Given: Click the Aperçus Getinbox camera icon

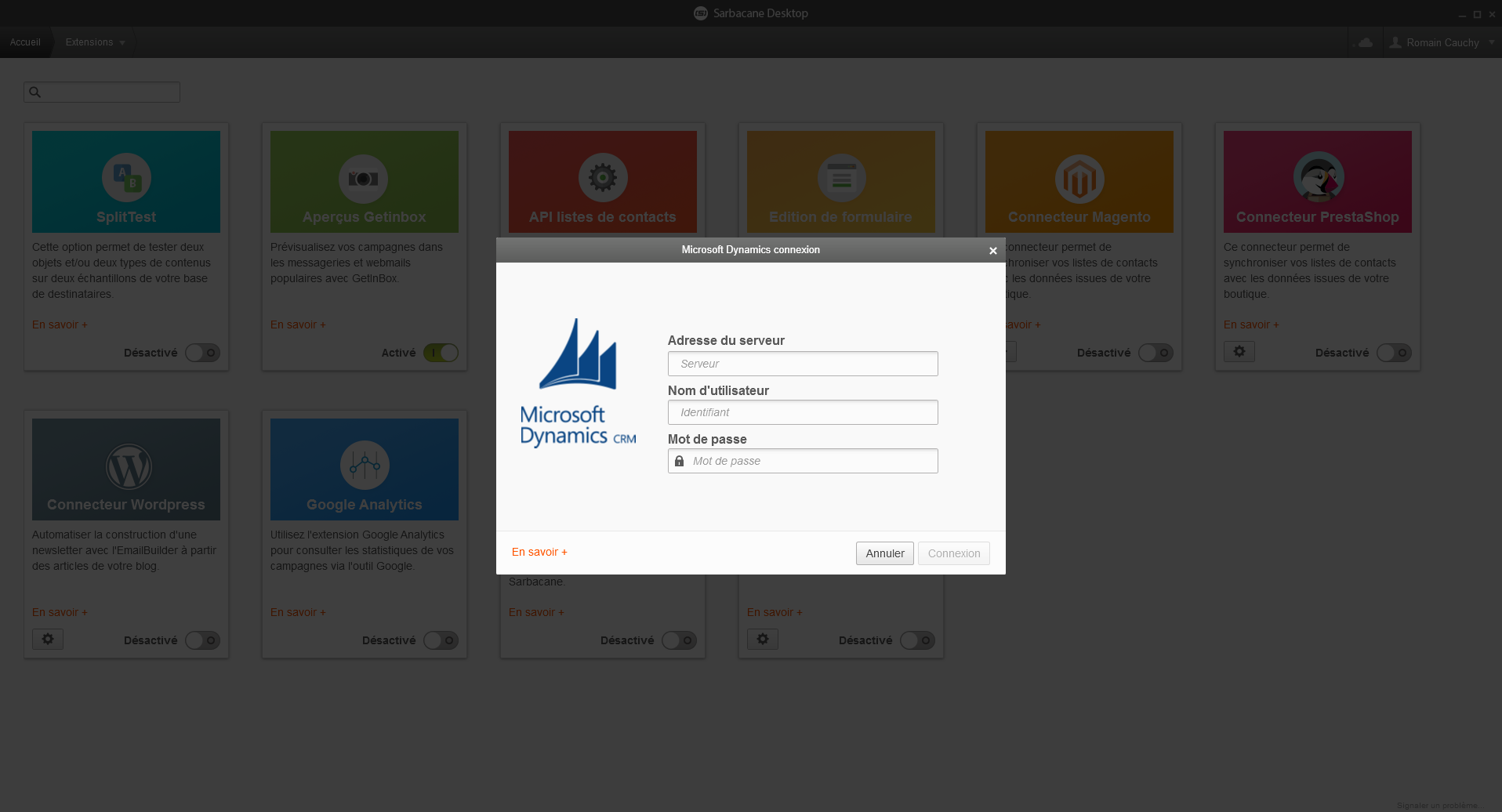Looking at the screenshot, I should (364, 178).
